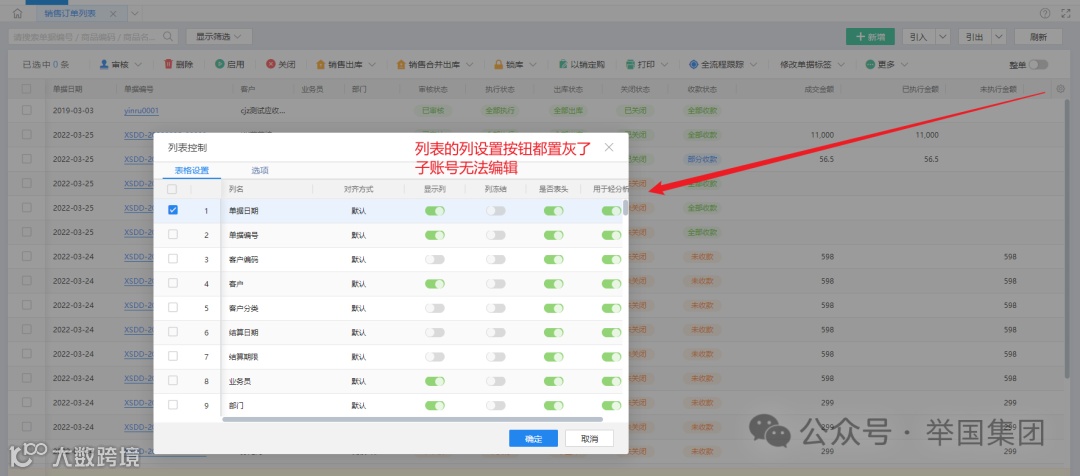Click the 取消 button
This screenshot has width=1080, height=476.
click(589, 439)
